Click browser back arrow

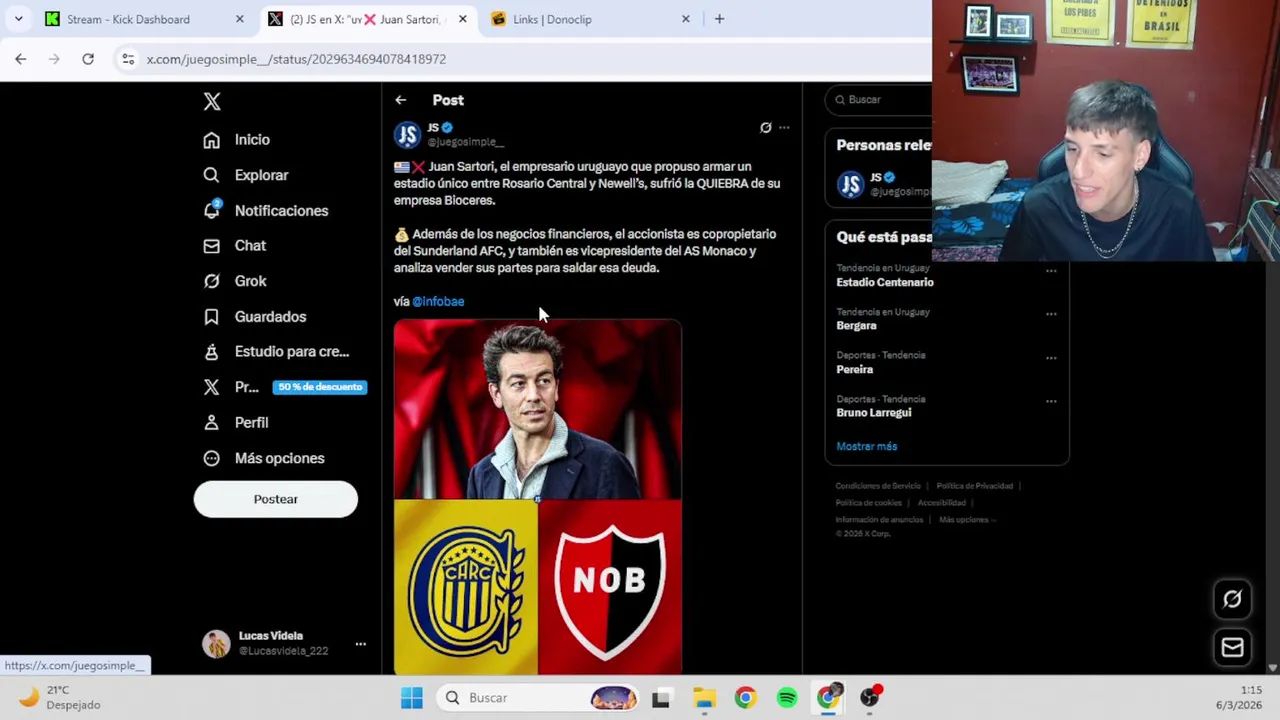[21, 59]
